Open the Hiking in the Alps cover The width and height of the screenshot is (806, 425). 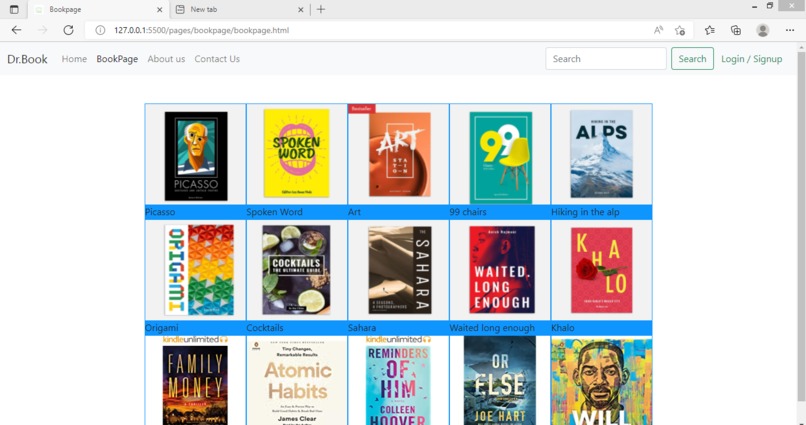[x=601, y=154]
